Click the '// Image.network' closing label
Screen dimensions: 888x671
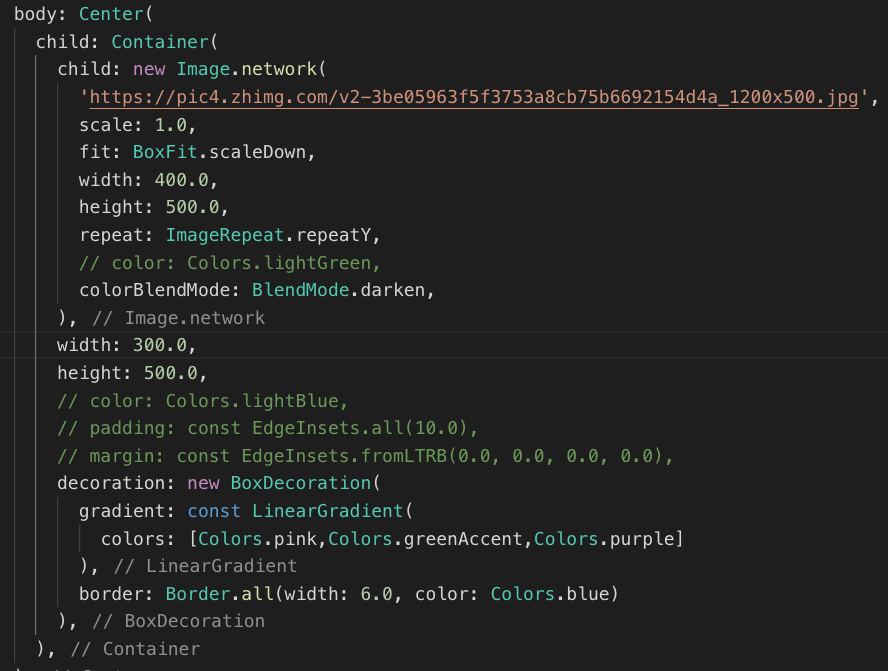[178, 318]
